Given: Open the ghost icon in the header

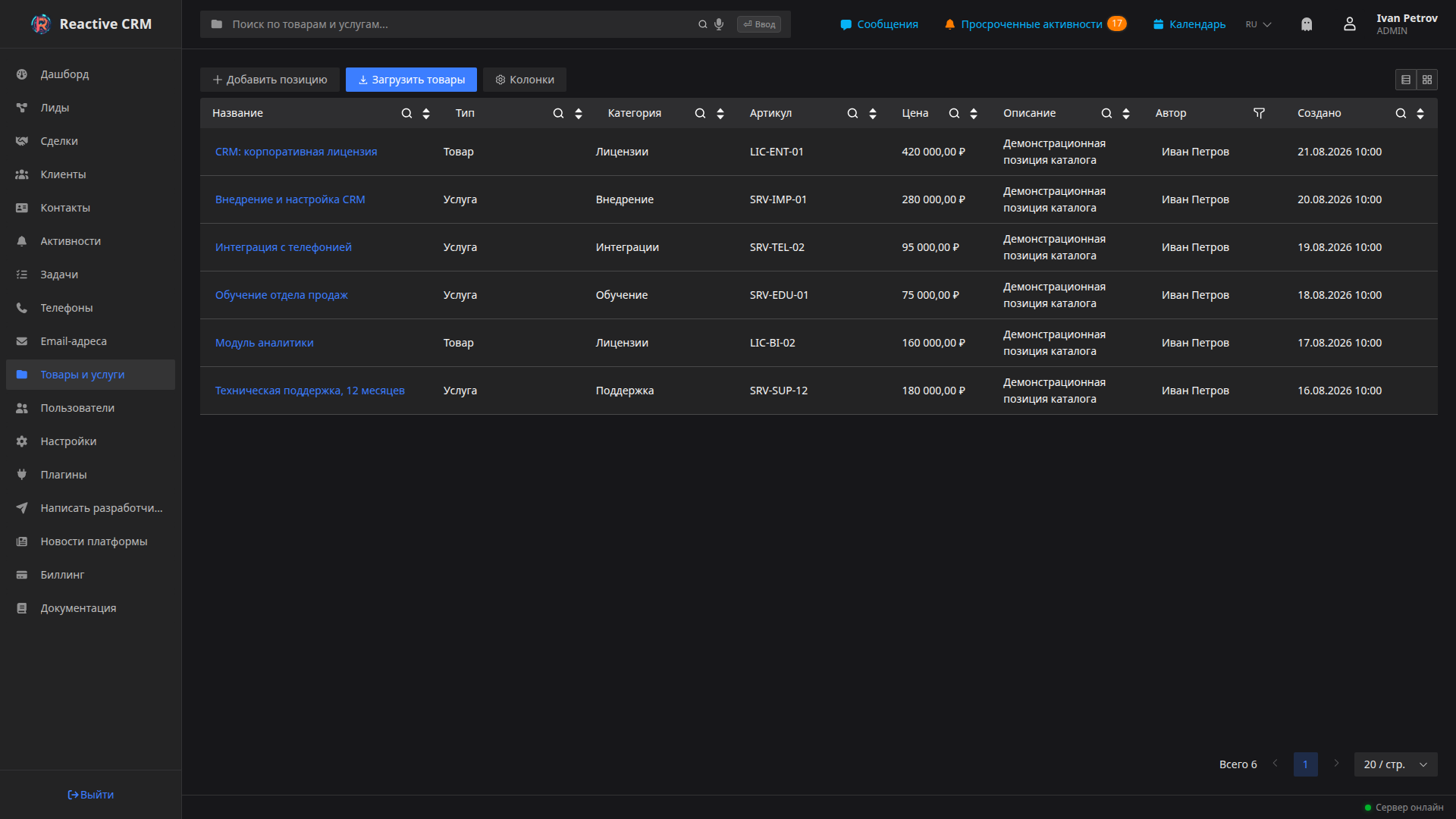Looking at the screenshot, I should [1306, 24].
